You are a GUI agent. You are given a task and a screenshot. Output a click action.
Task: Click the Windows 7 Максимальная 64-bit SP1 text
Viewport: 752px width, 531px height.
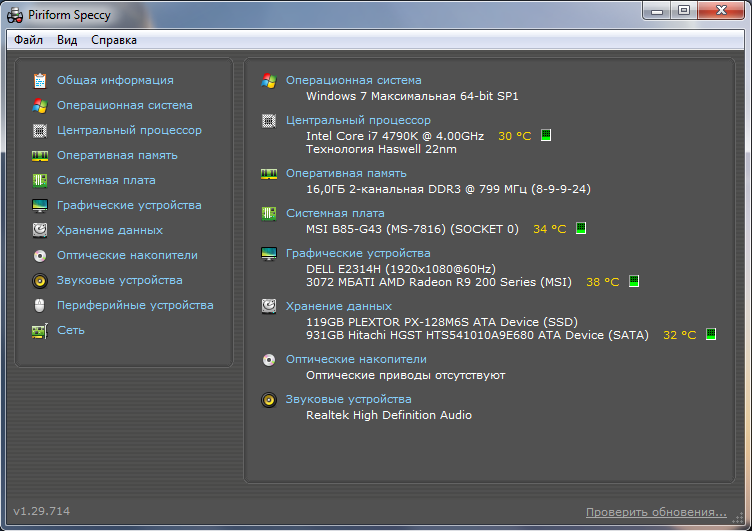coord(412,96)
